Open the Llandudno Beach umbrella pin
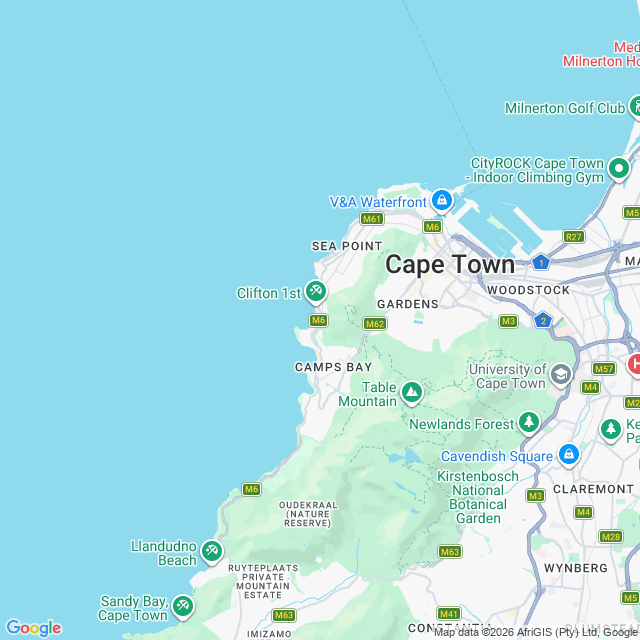 tap(212, 552)
